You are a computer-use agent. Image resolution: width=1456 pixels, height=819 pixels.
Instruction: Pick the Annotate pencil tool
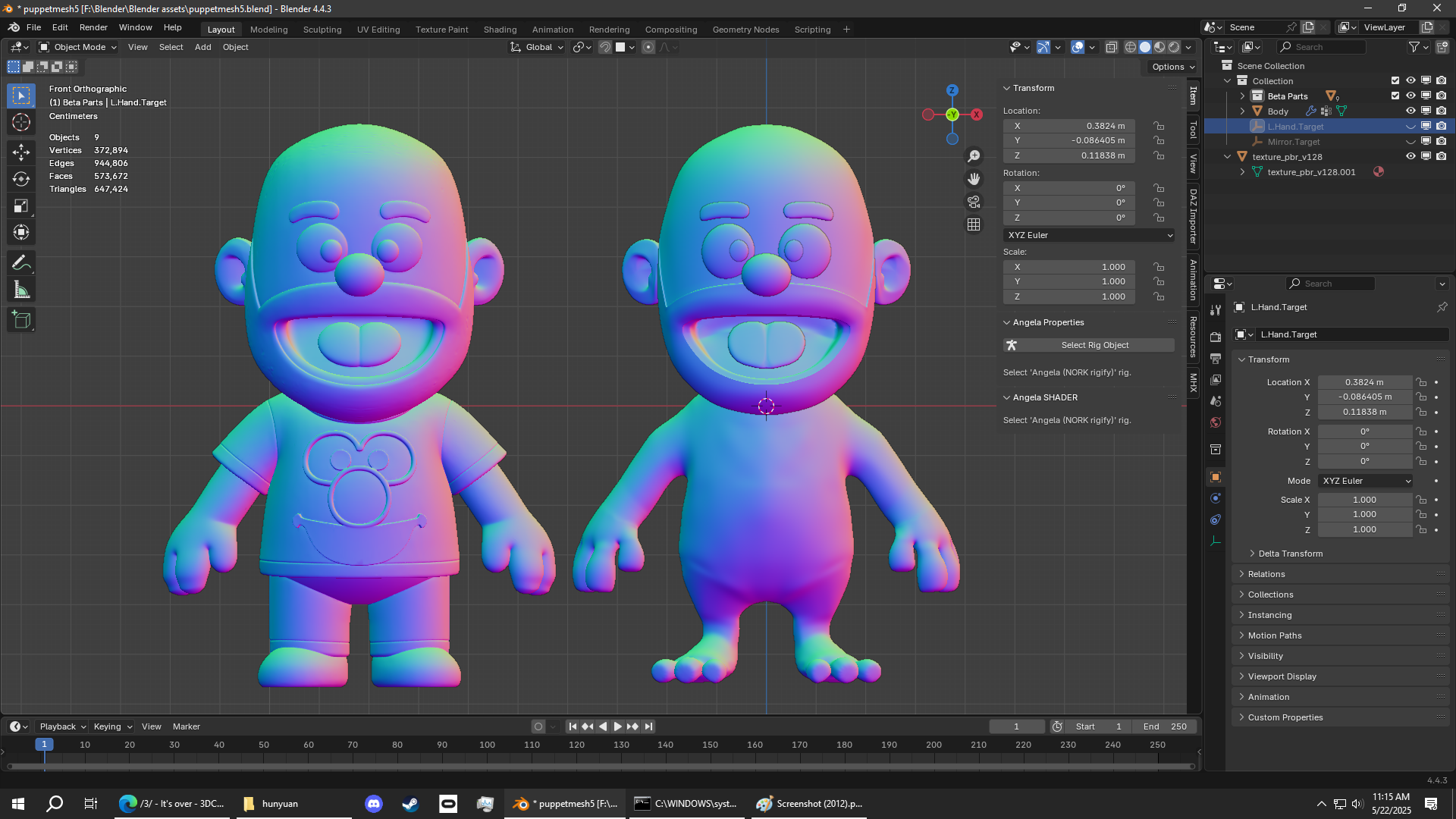[x=21, y=263]
